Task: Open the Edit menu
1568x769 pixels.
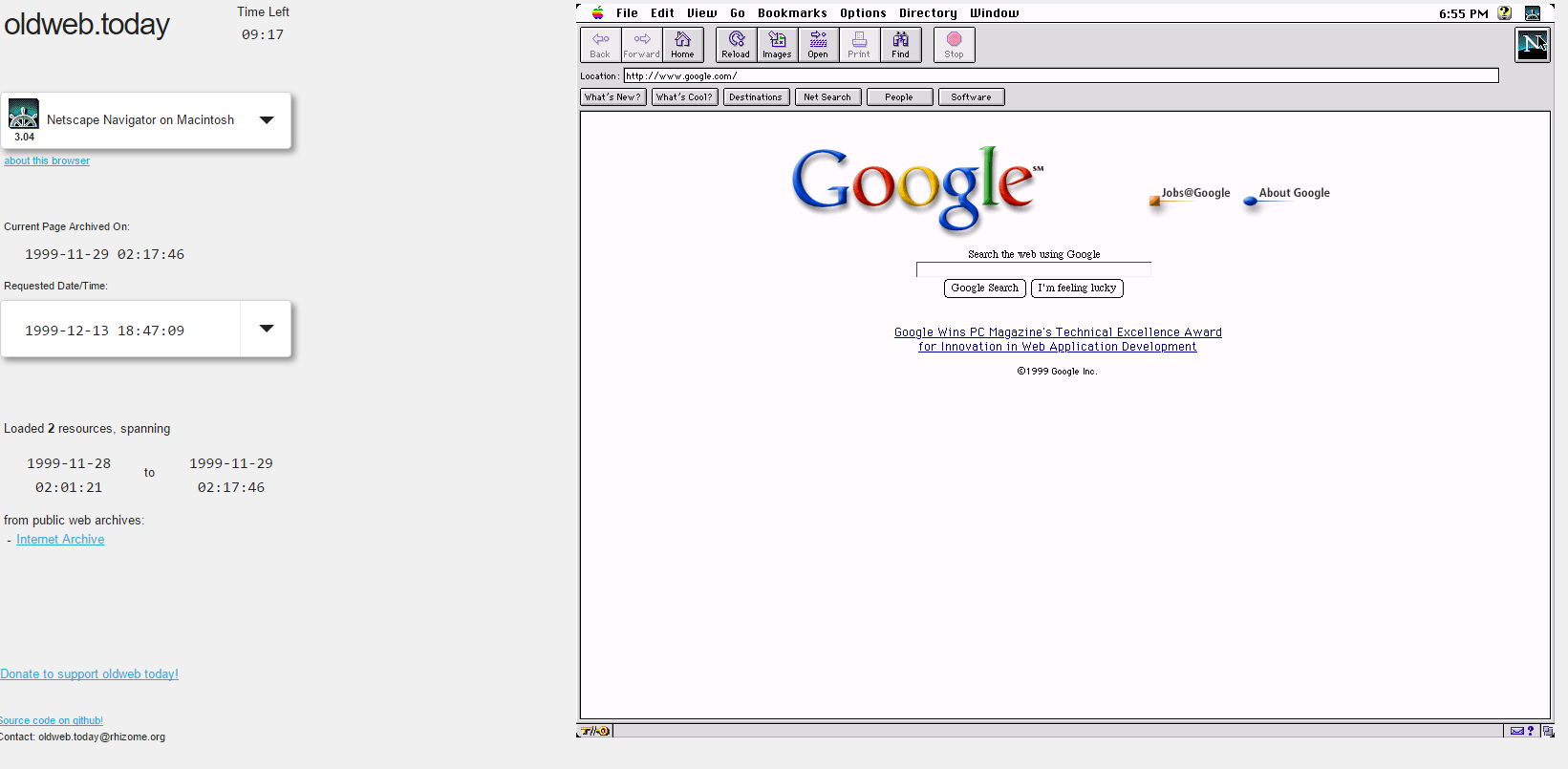Action: point(662,13)
